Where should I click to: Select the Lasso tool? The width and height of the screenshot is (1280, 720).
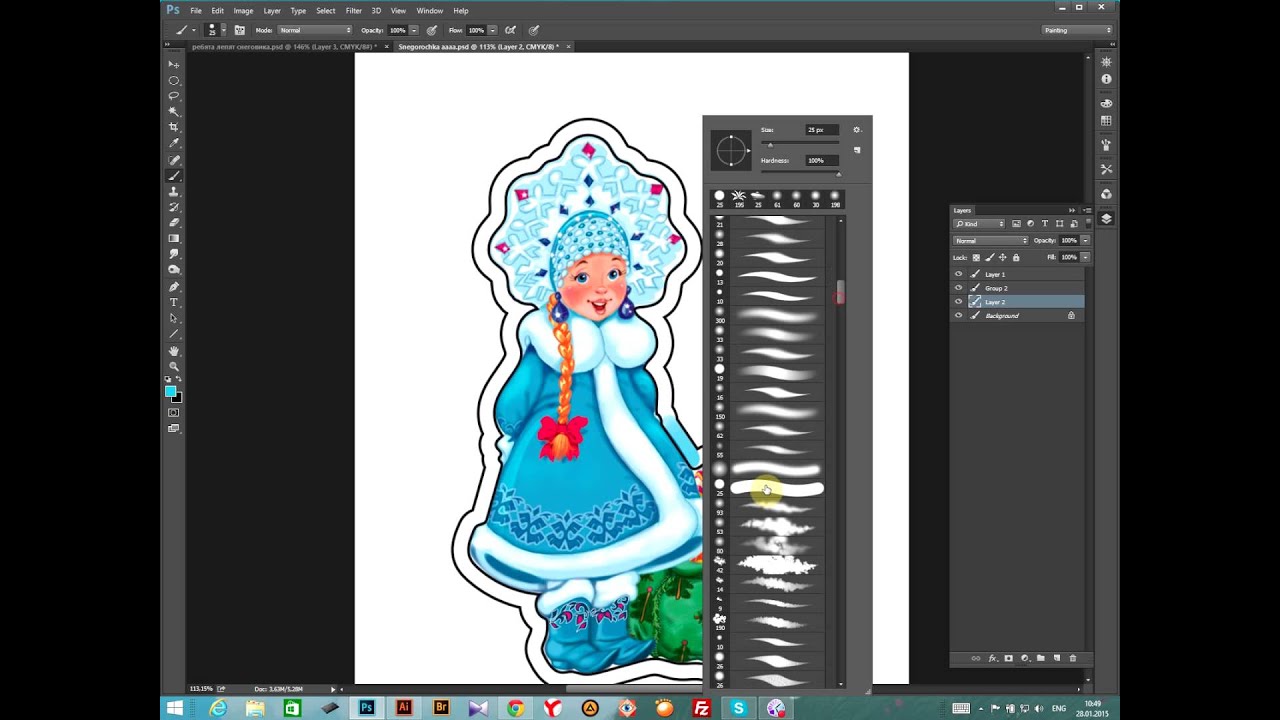pyautogui.click(x=174, y=96)
